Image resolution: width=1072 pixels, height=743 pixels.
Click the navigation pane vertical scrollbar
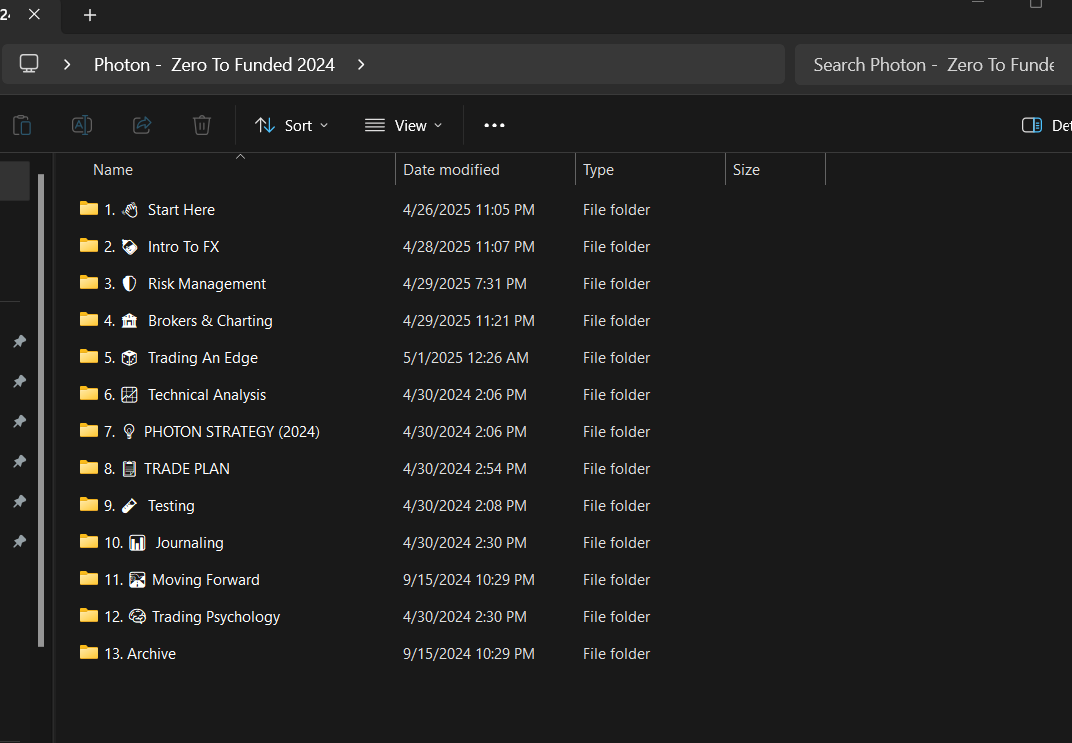pos(41,410)
